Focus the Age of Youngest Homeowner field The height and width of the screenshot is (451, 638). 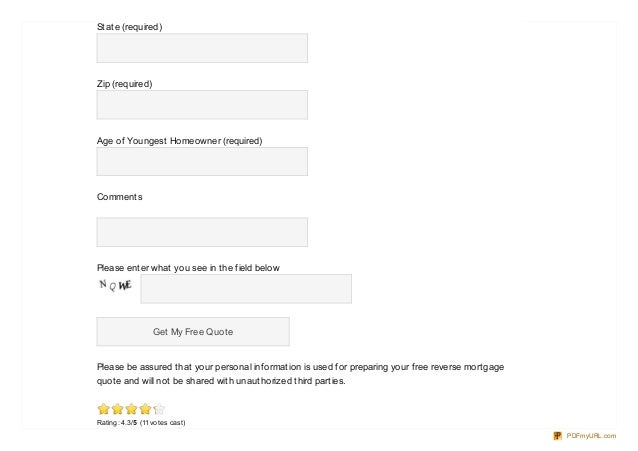202,162
